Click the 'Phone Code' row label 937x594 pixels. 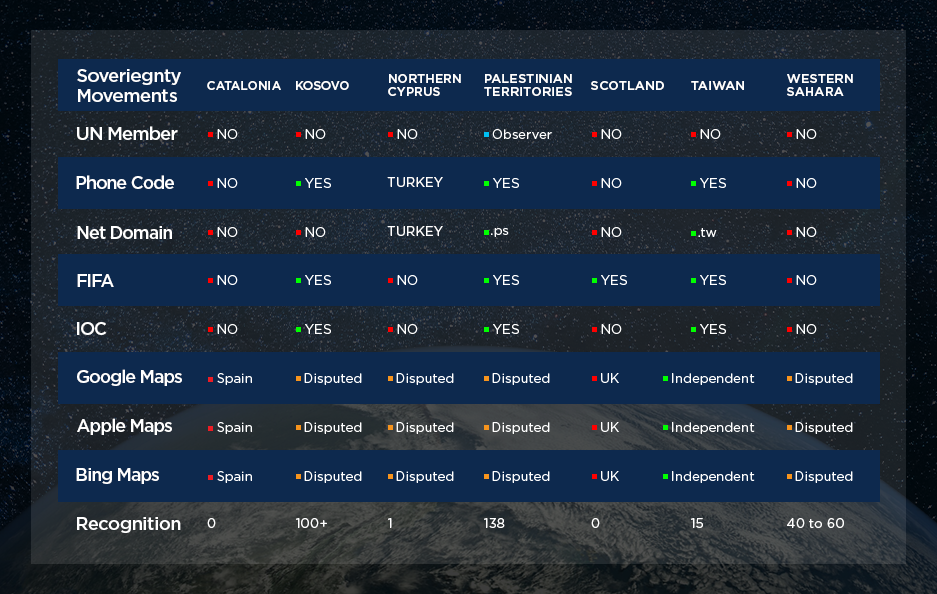click(x=125, y=183)
